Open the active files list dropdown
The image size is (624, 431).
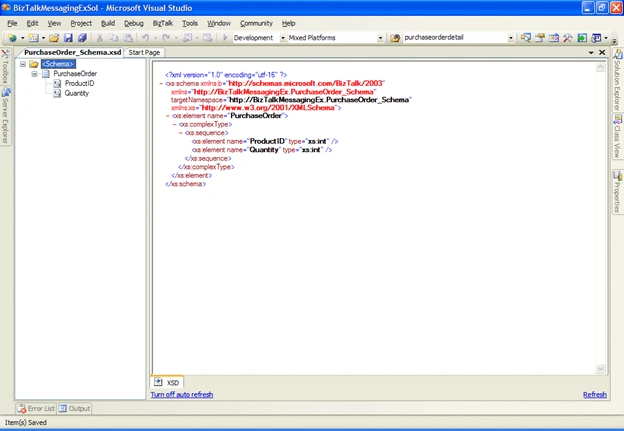tap(591, 53)
